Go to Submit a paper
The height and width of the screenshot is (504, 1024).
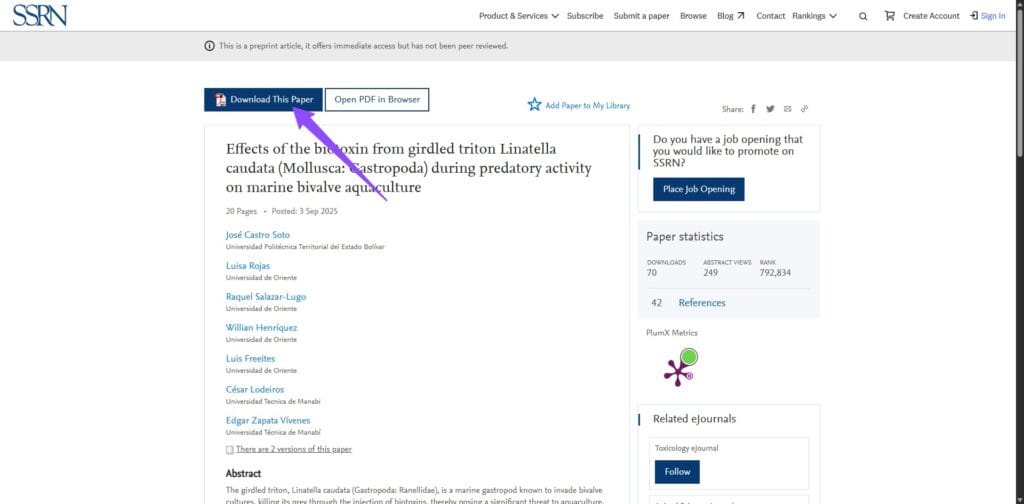tap(641, 16)
